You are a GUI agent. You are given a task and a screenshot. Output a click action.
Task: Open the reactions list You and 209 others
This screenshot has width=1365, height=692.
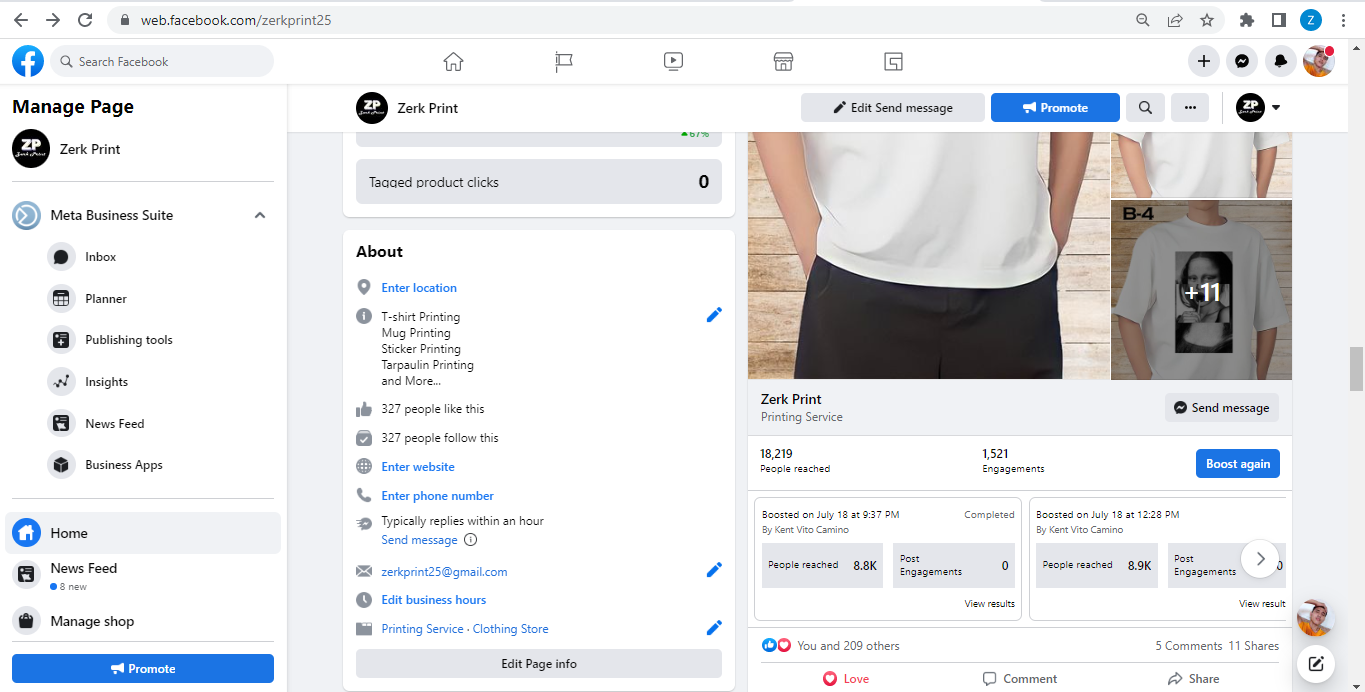(x=848, y=646)
